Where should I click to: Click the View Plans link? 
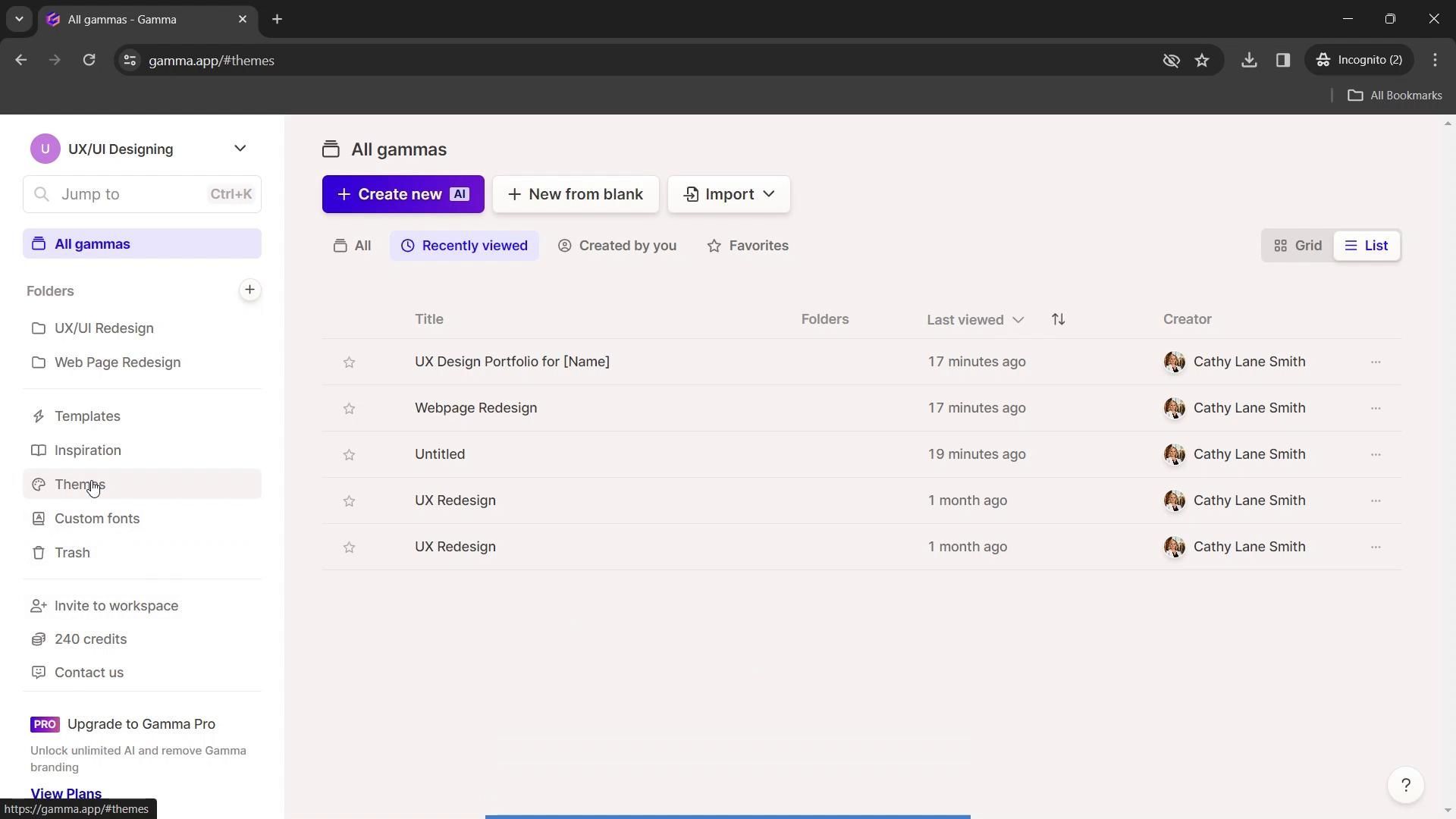[x=65, y=793]
